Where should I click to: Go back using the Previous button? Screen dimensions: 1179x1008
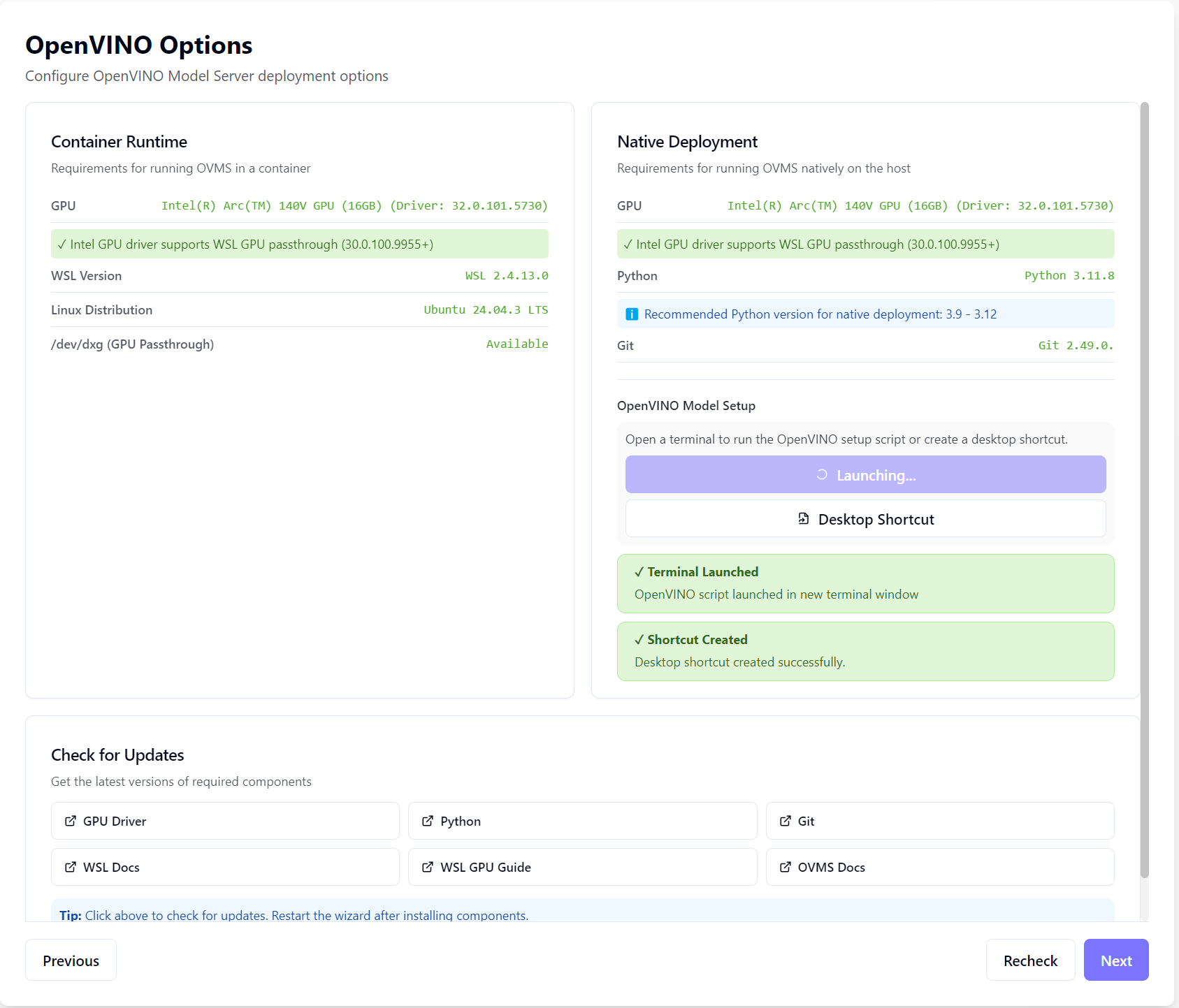coord(70,960)
